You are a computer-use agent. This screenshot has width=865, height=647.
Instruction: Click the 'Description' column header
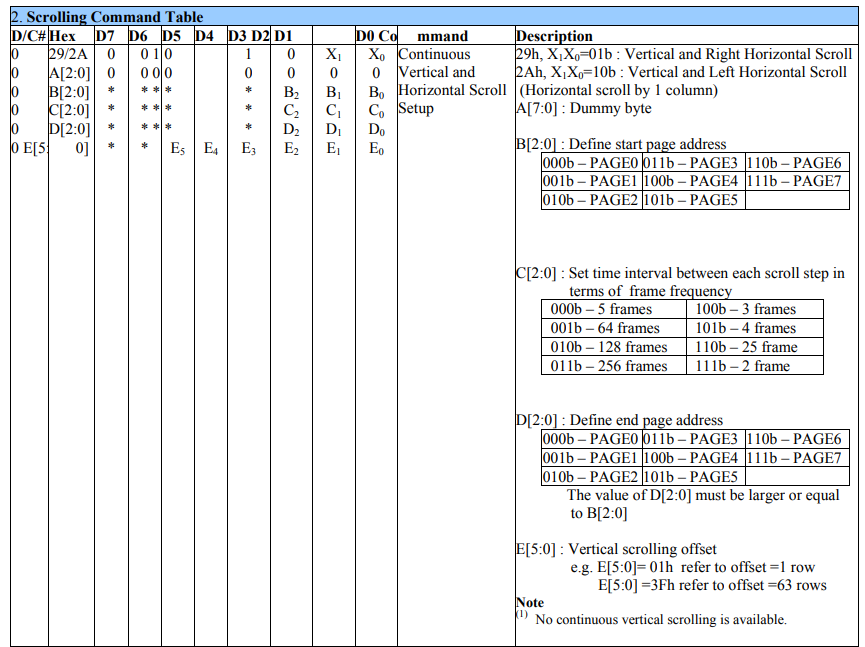click(554, 36)
